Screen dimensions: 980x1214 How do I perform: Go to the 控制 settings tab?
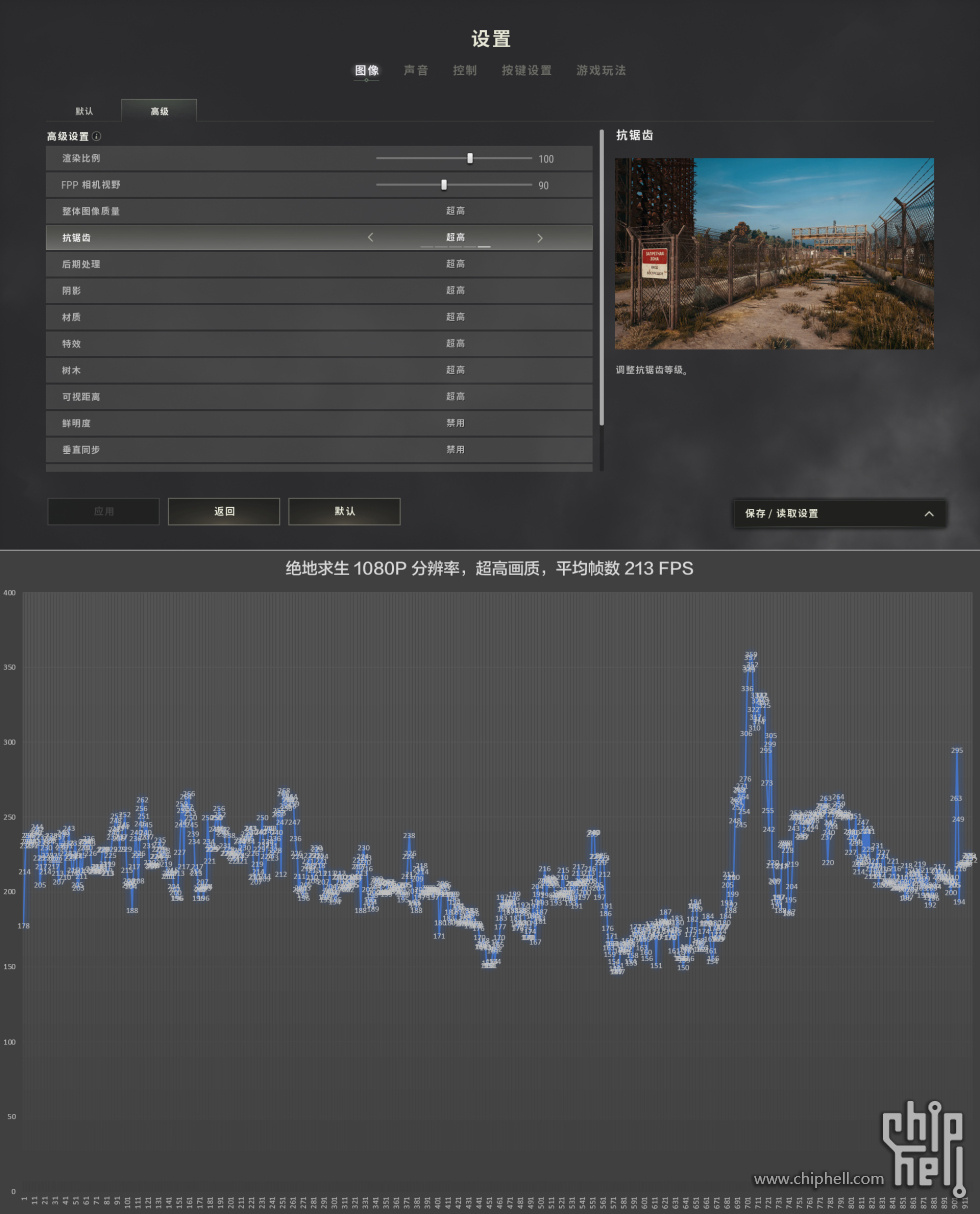tap(465, 71)
